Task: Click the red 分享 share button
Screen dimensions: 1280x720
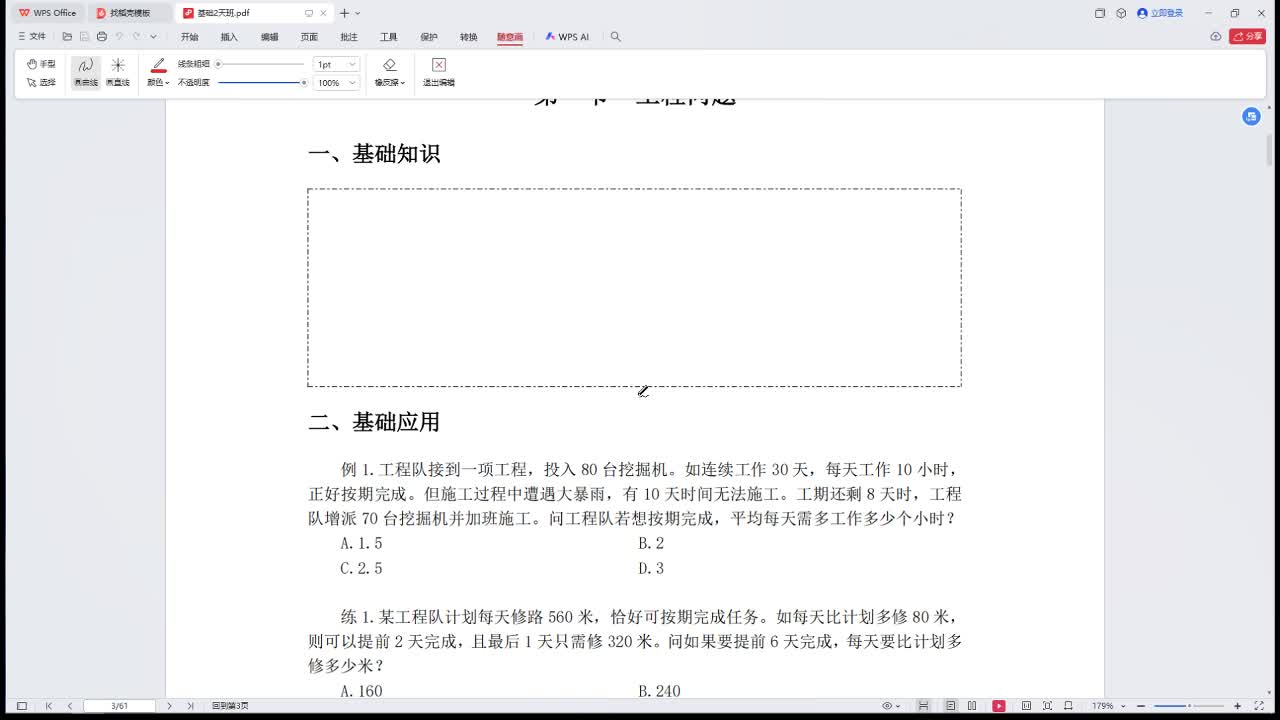Action: [x=1247, y=37]
